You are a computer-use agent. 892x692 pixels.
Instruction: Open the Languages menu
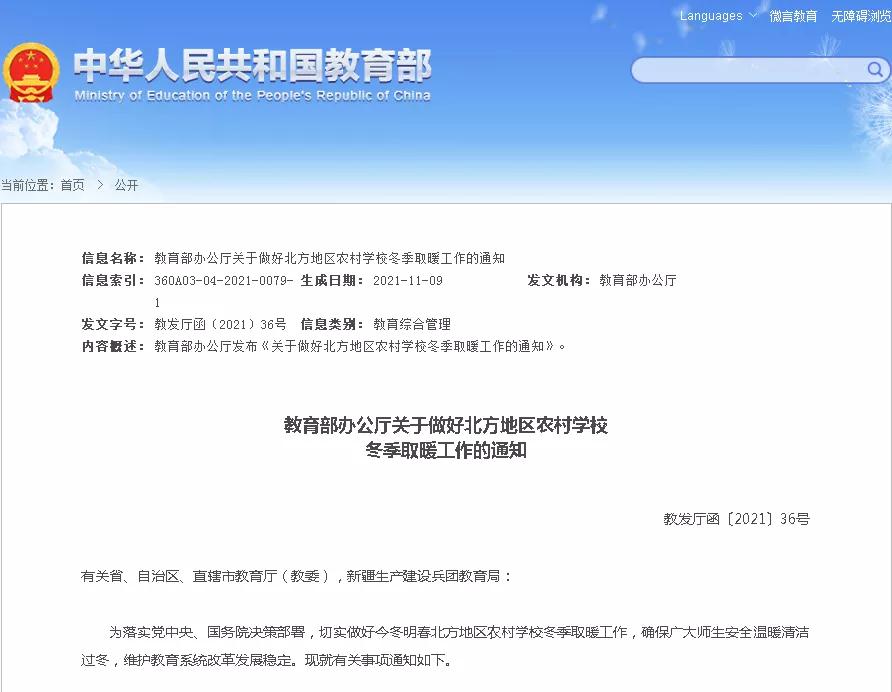coord(711,16)
